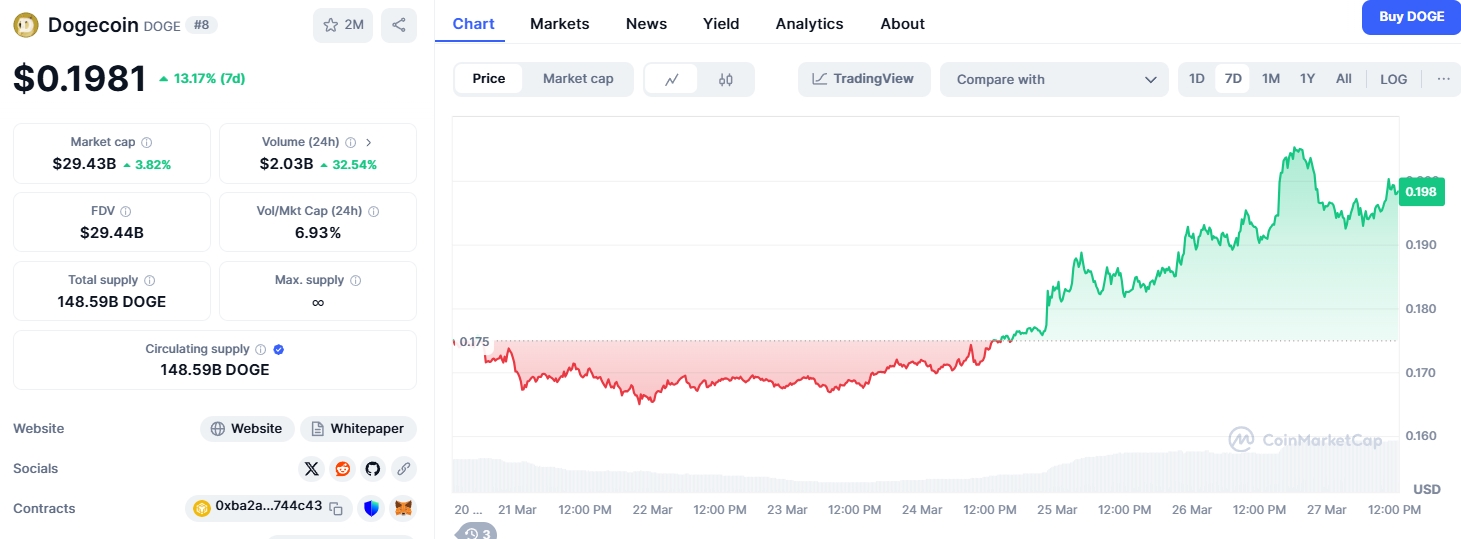Switch to candlestick chart icon

click(726, 79)
